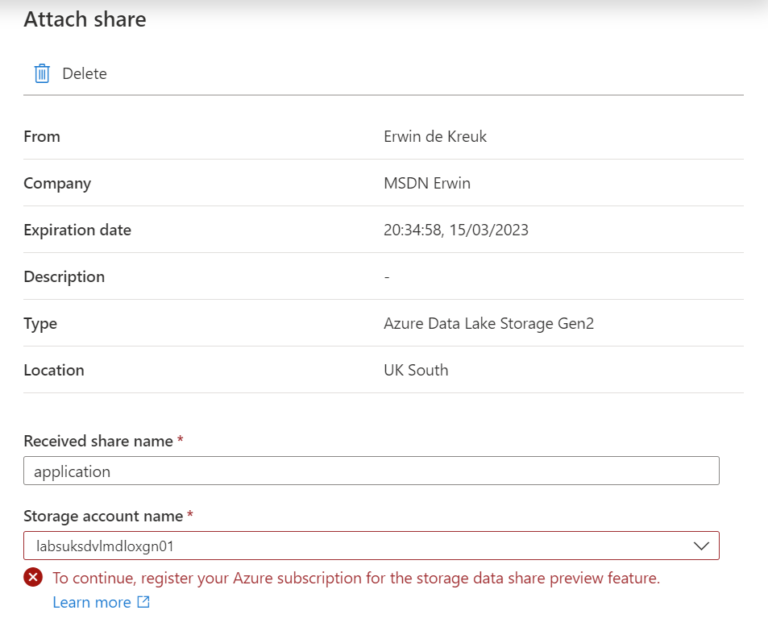
Task: Click the preview feature error message text
Action: (x=356, y=578)
